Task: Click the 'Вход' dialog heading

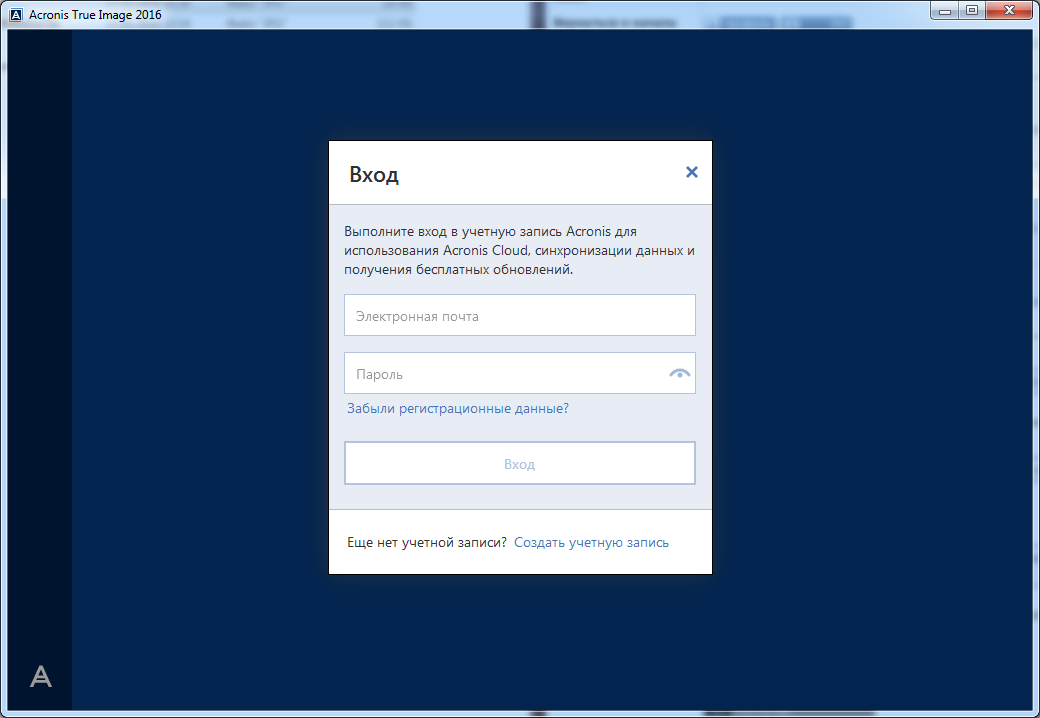Action: click(374, 175)
